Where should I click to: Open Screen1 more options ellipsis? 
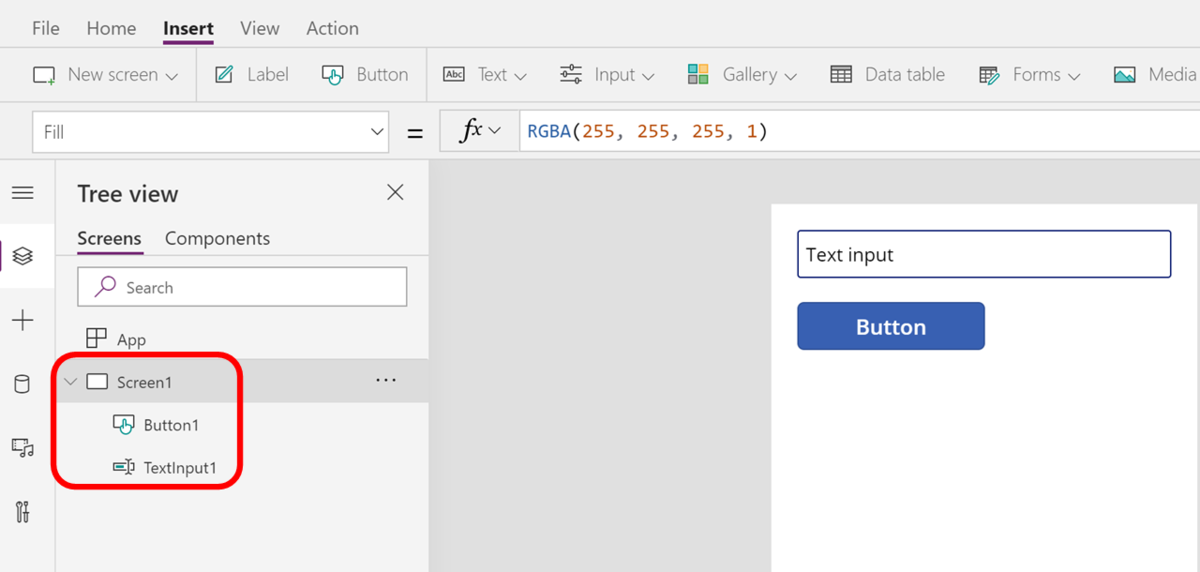click(x=386, y=380)
